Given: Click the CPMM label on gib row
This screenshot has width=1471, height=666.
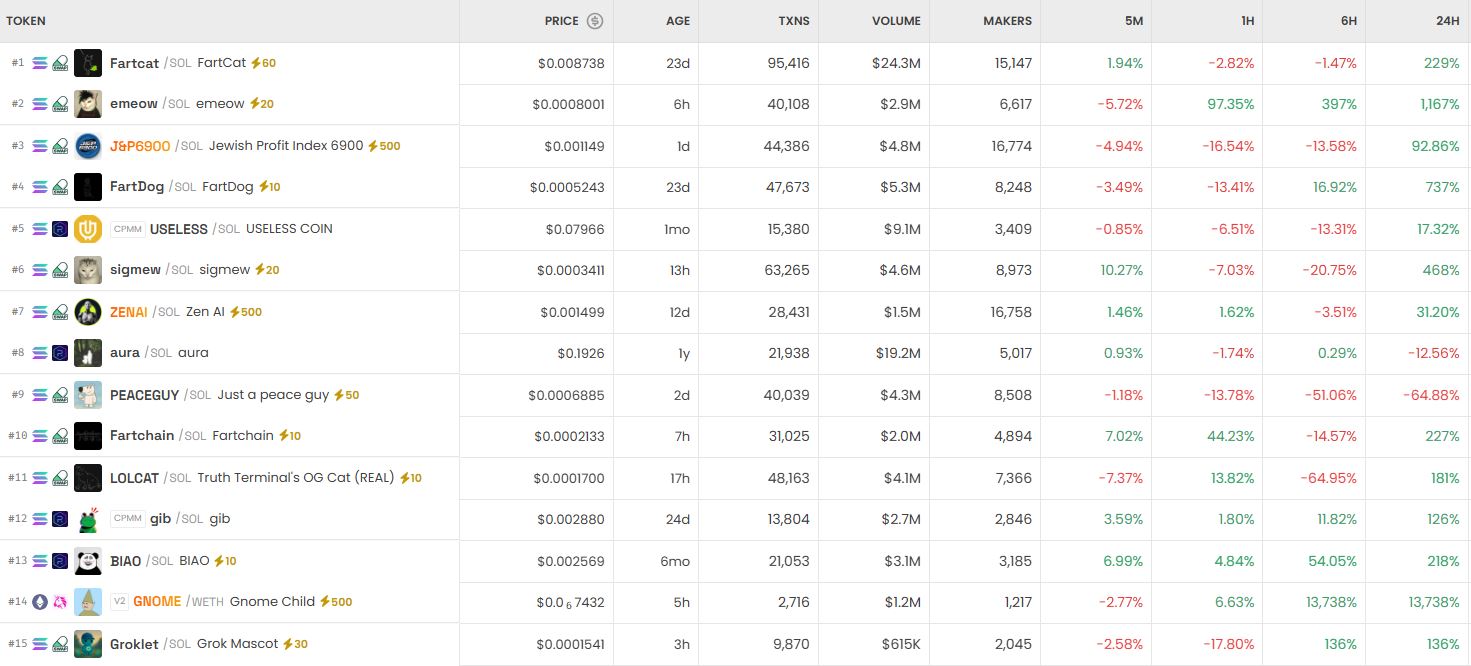Looking at the screenshot, I should pyautogui.click(x=128, y=519).
